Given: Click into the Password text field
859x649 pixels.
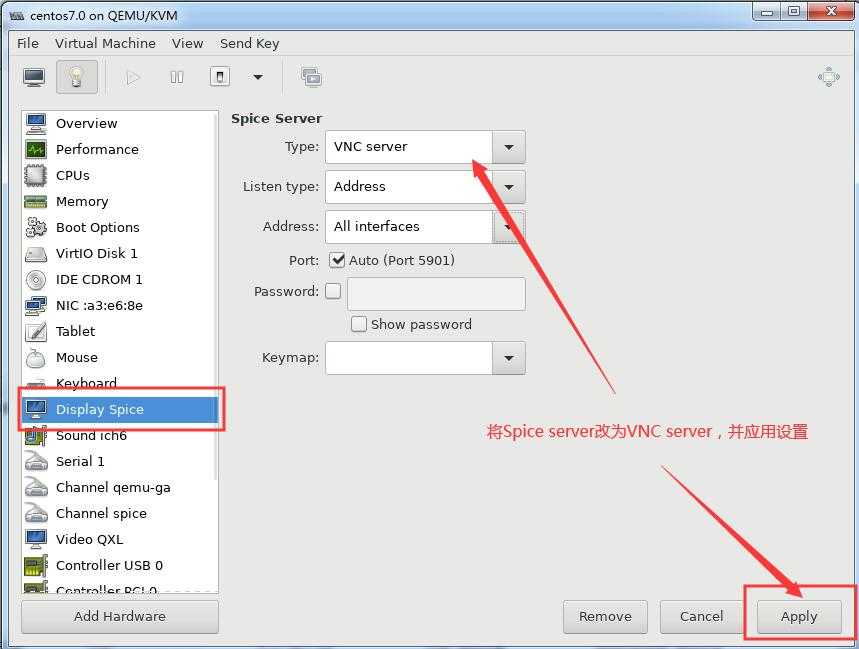Looking at the screenshot, I should [x=436, y=294].
